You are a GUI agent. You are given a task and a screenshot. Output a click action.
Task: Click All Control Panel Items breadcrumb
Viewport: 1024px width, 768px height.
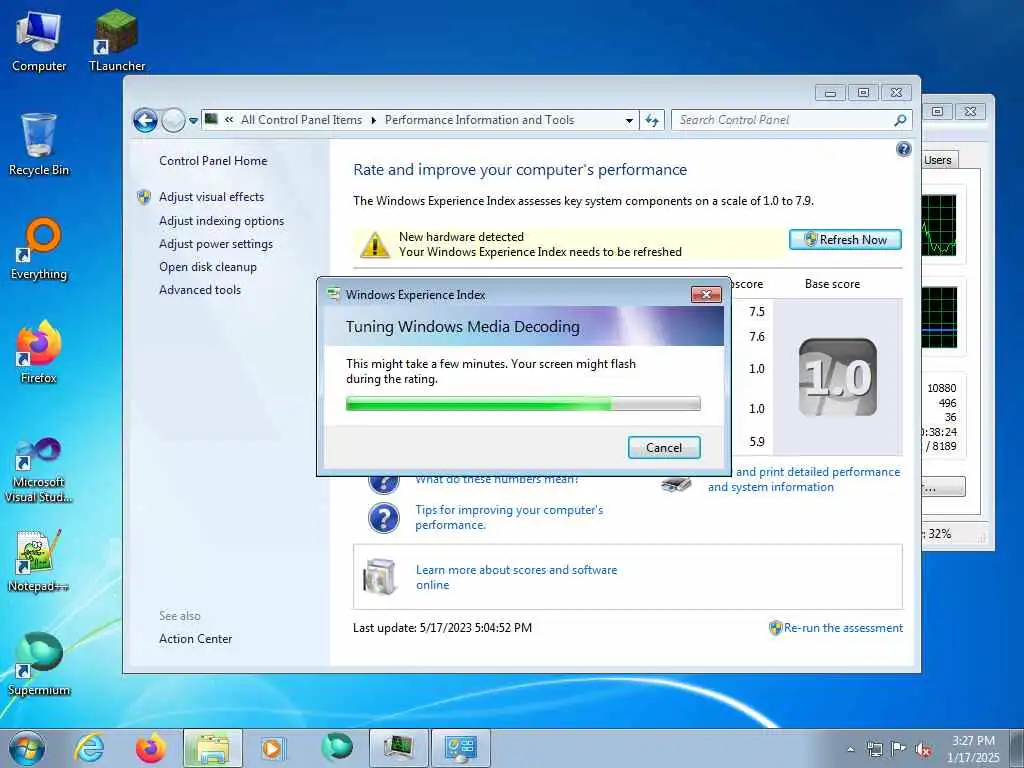pyautogui.click(x=301, y=120)
